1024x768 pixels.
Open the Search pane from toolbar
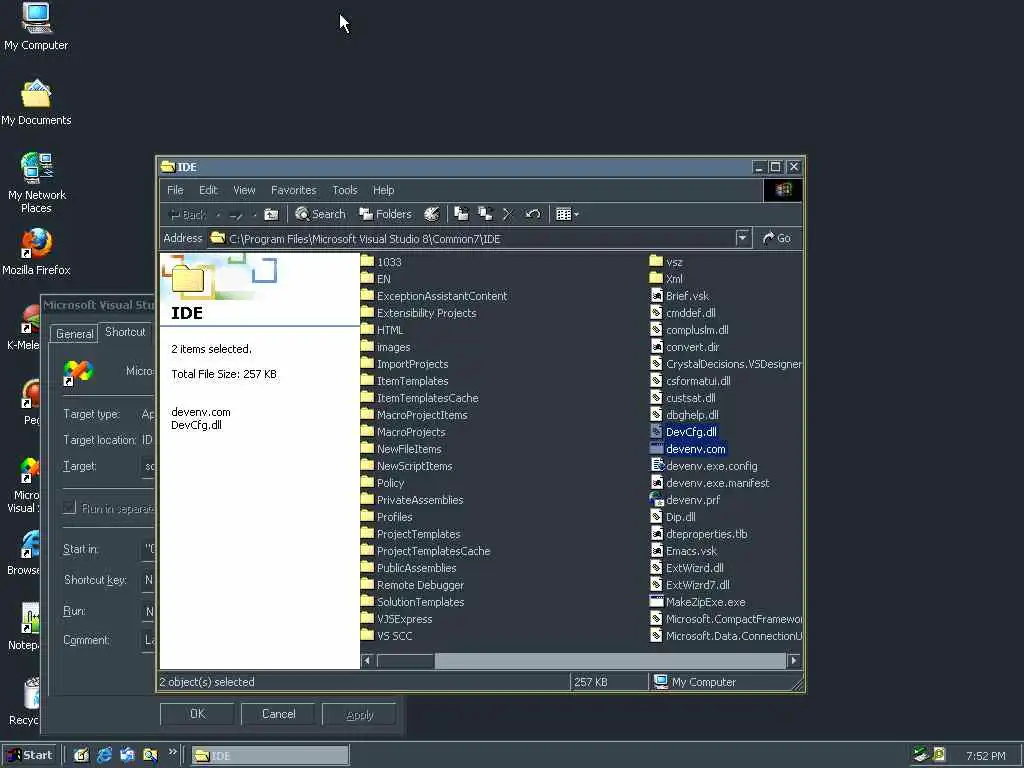pyautogui.click(x=320, y=214)
